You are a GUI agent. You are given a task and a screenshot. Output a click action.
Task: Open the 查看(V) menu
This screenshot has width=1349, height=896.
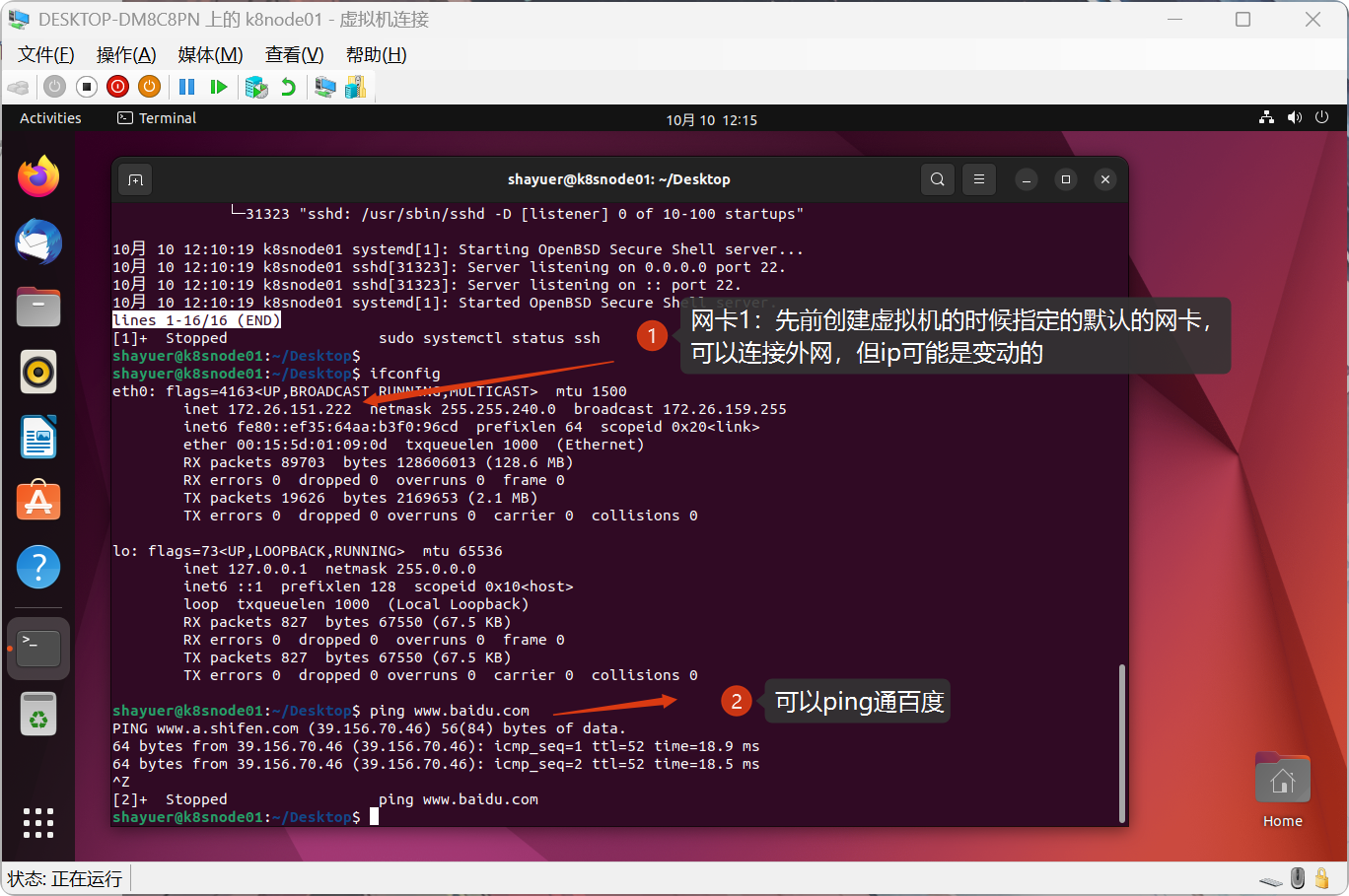pos(294,55)
